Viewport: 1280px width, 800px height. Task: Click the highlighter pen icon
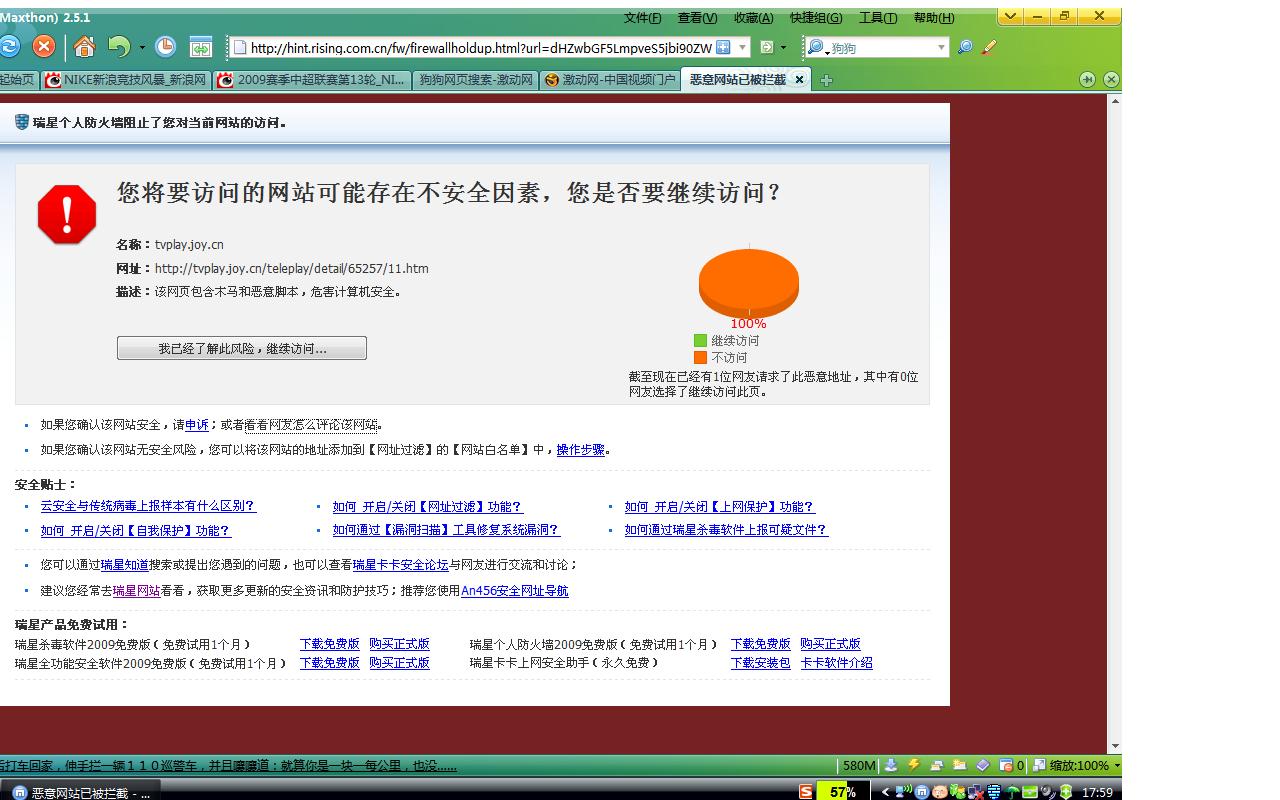click(989, 47)
